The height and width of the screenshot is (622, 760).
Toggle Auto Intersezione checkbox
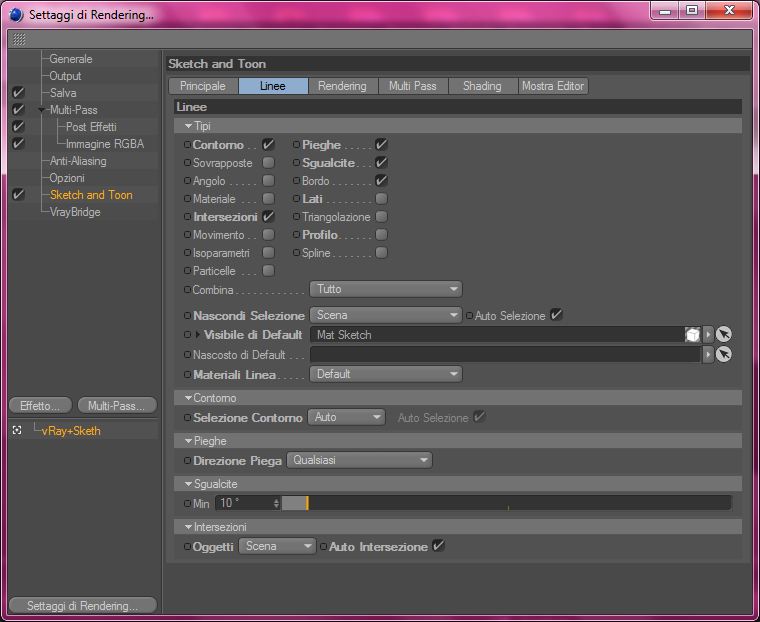tap(438, 545)
